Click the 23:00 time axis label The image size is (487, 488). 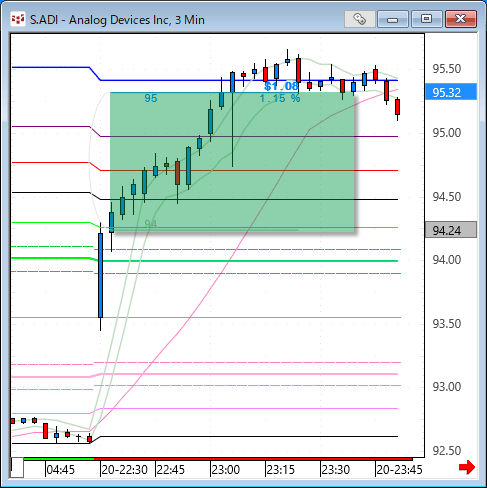point(226,470)
